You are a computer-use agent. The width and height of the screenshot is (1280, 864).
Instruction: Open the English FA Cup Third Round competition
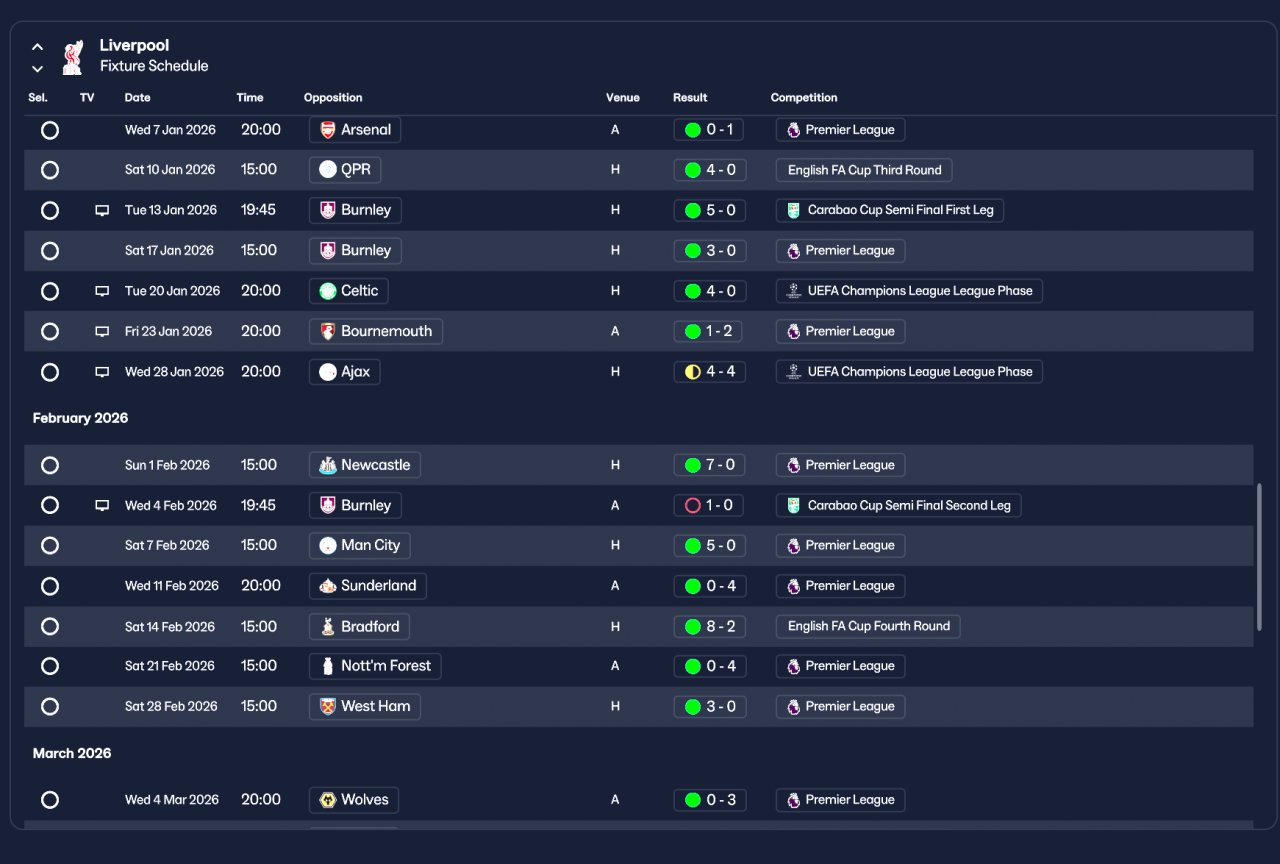pos(864,170)
